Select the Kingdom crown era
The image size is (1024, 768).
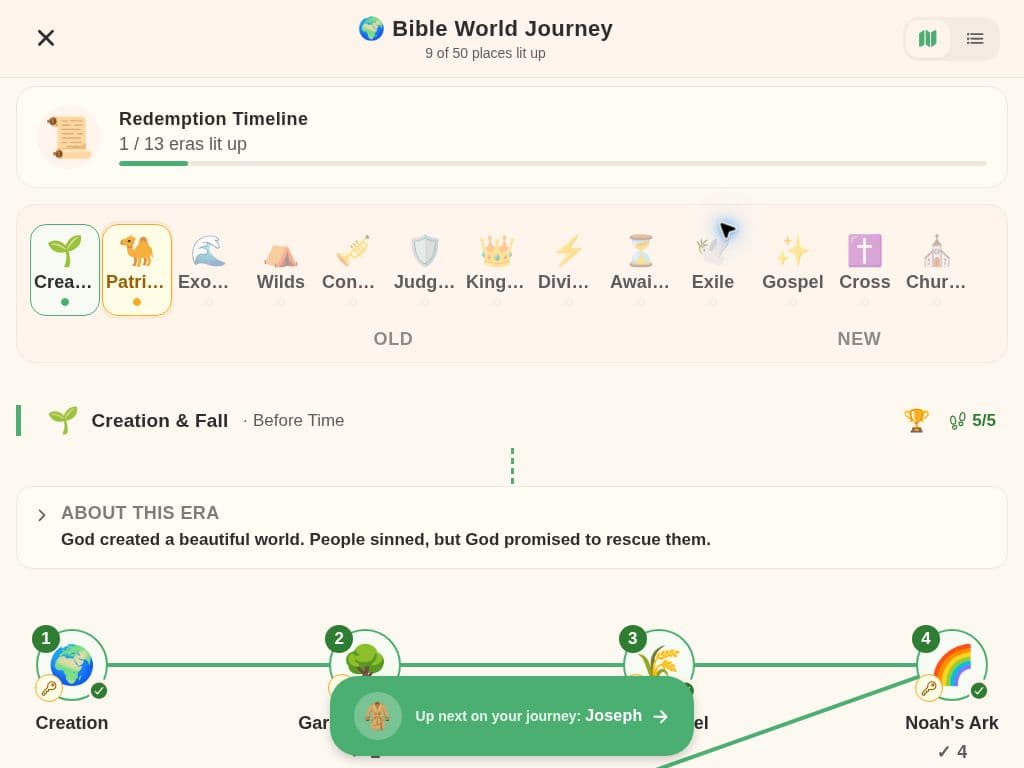(496, 270)
